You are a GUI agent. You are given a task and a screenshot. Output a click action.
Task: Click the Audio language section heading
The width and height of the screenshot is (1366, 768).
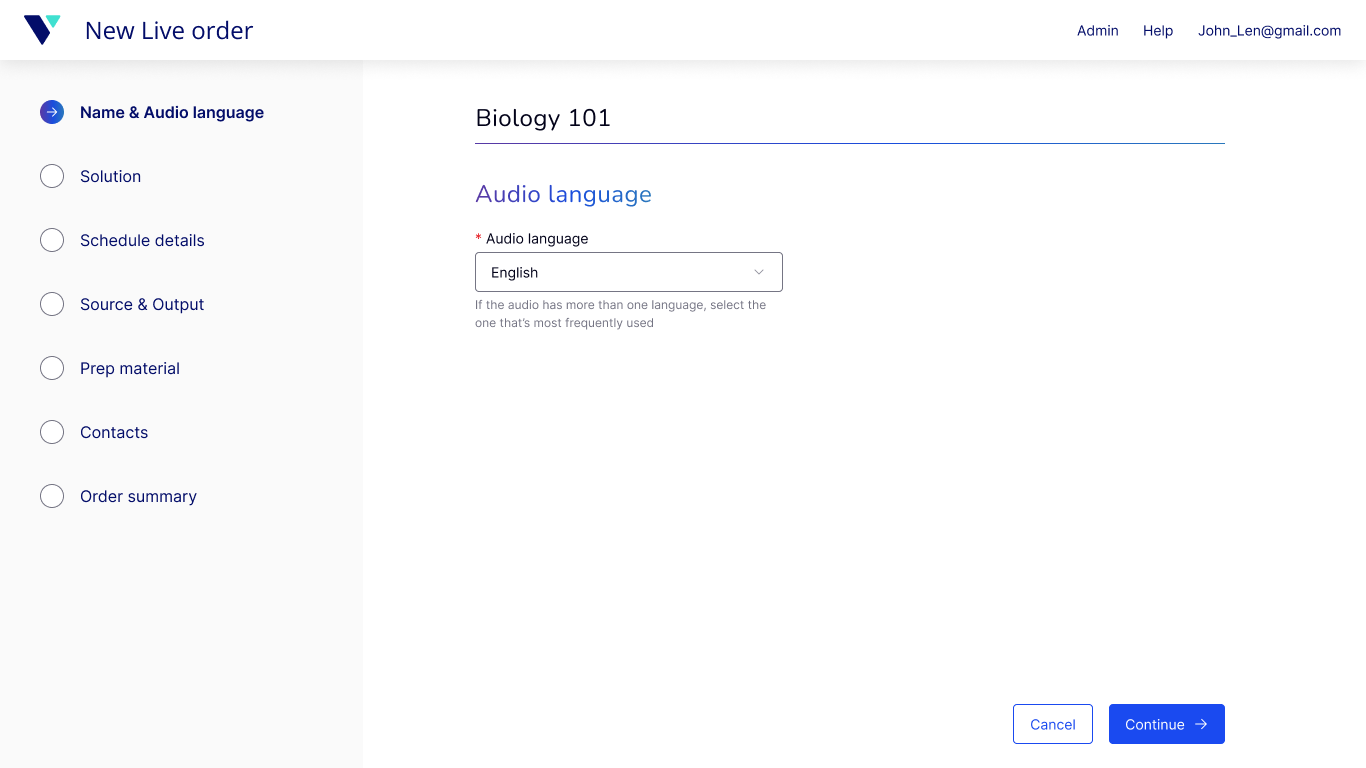click(x=564, y=194)
